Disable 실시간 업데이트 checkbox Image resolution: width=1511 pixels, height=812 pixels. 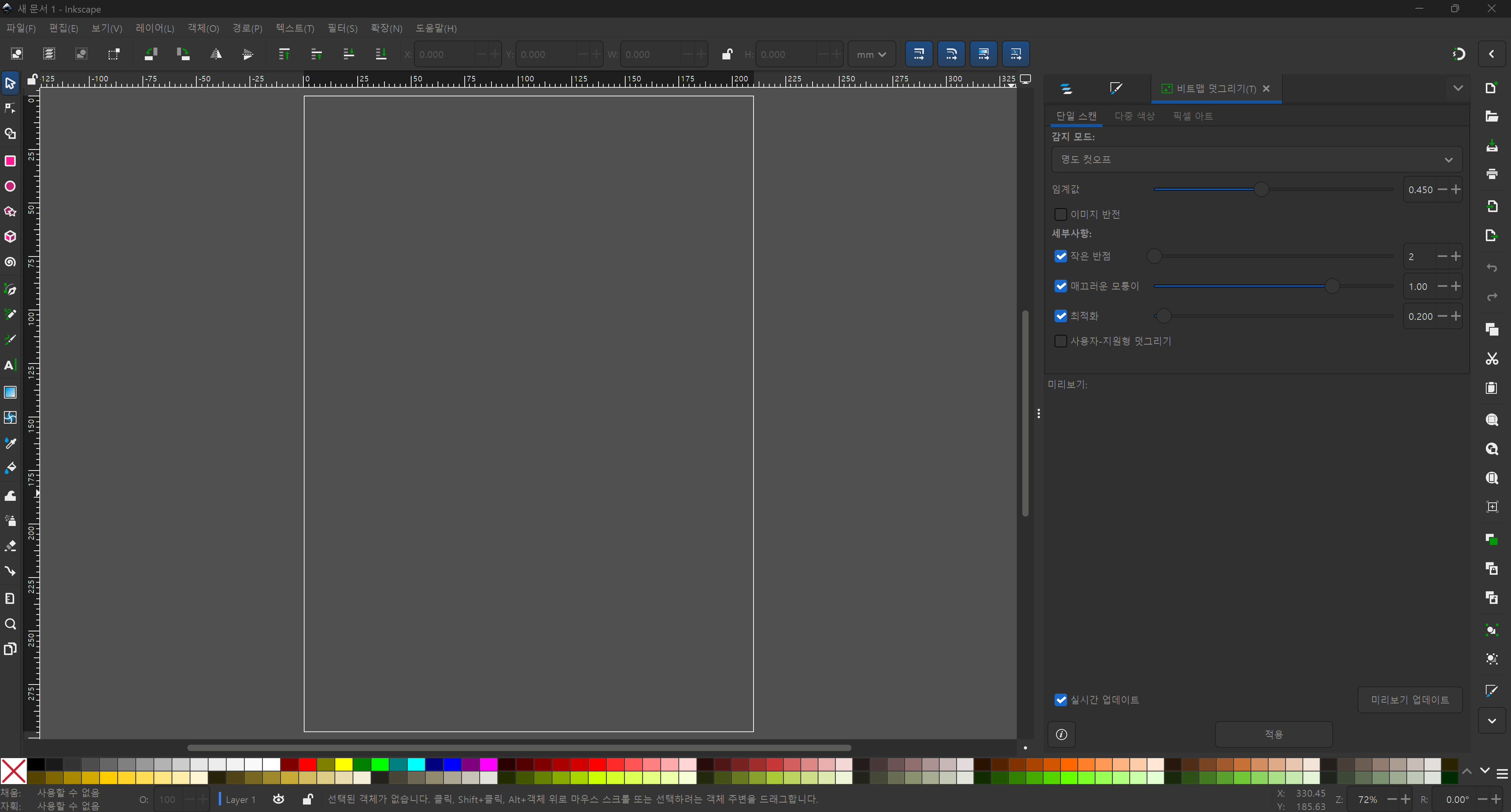[x=1060, y=699]
